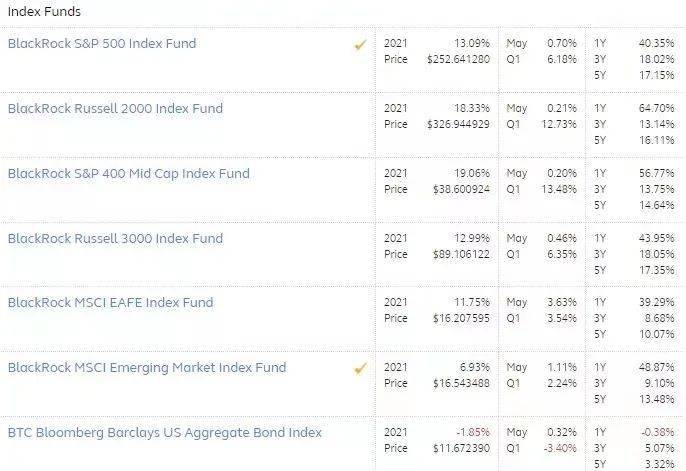686x471 pixels.
Task: Select S&P 500 price $252.641280
Action: pyautogui.click(x=458, y=59)
